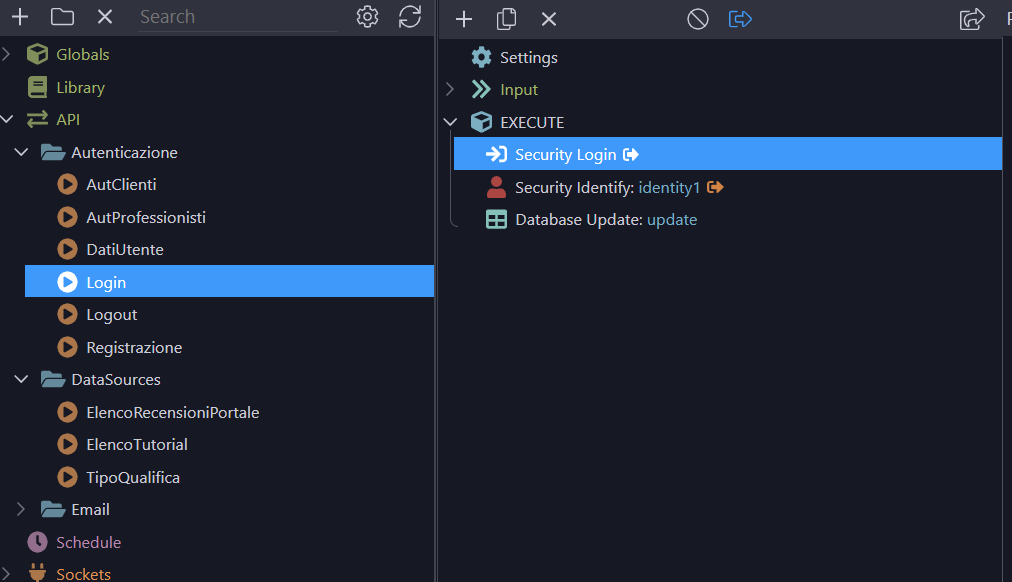This screenshot has height=582, width=1012.
Task: Click the delete X in the process toolbar
Action: [x=547, y=18]
